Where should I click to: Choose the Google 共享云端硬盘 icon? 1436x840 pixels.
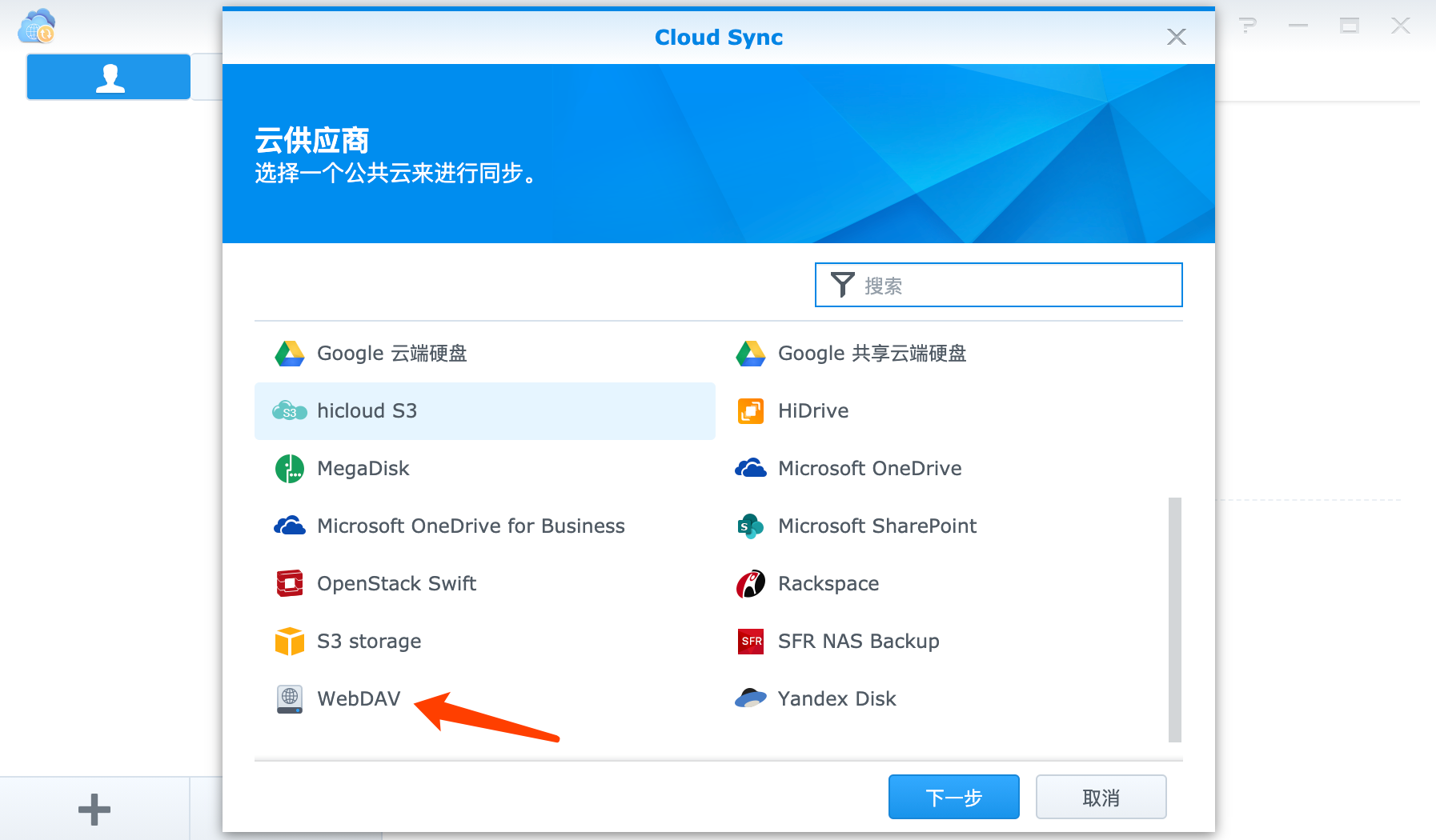[750, 353]
